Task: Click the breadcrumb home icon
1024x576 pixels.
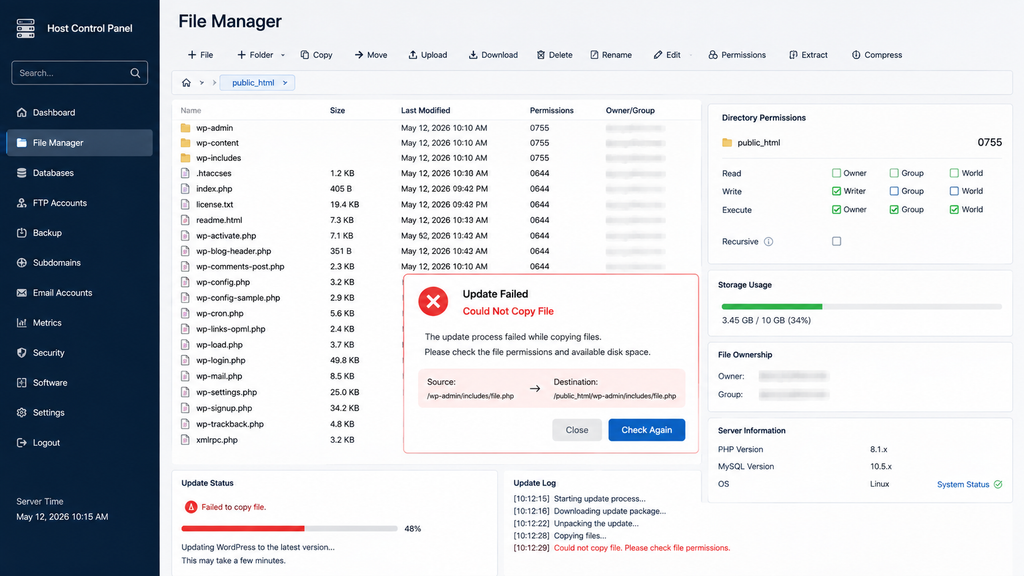Action: (186, 83)
